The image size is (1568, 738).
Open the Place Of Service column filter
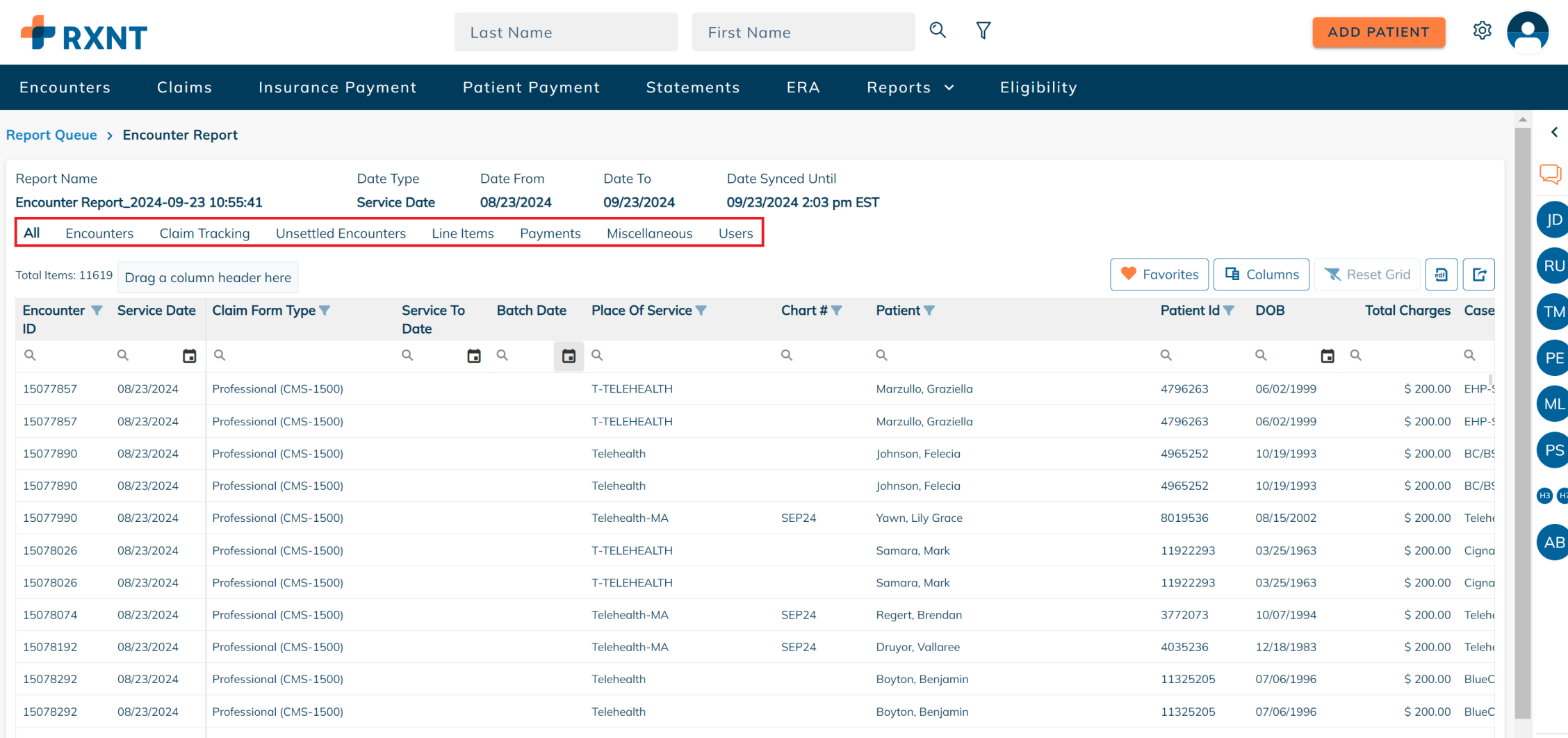701,311
